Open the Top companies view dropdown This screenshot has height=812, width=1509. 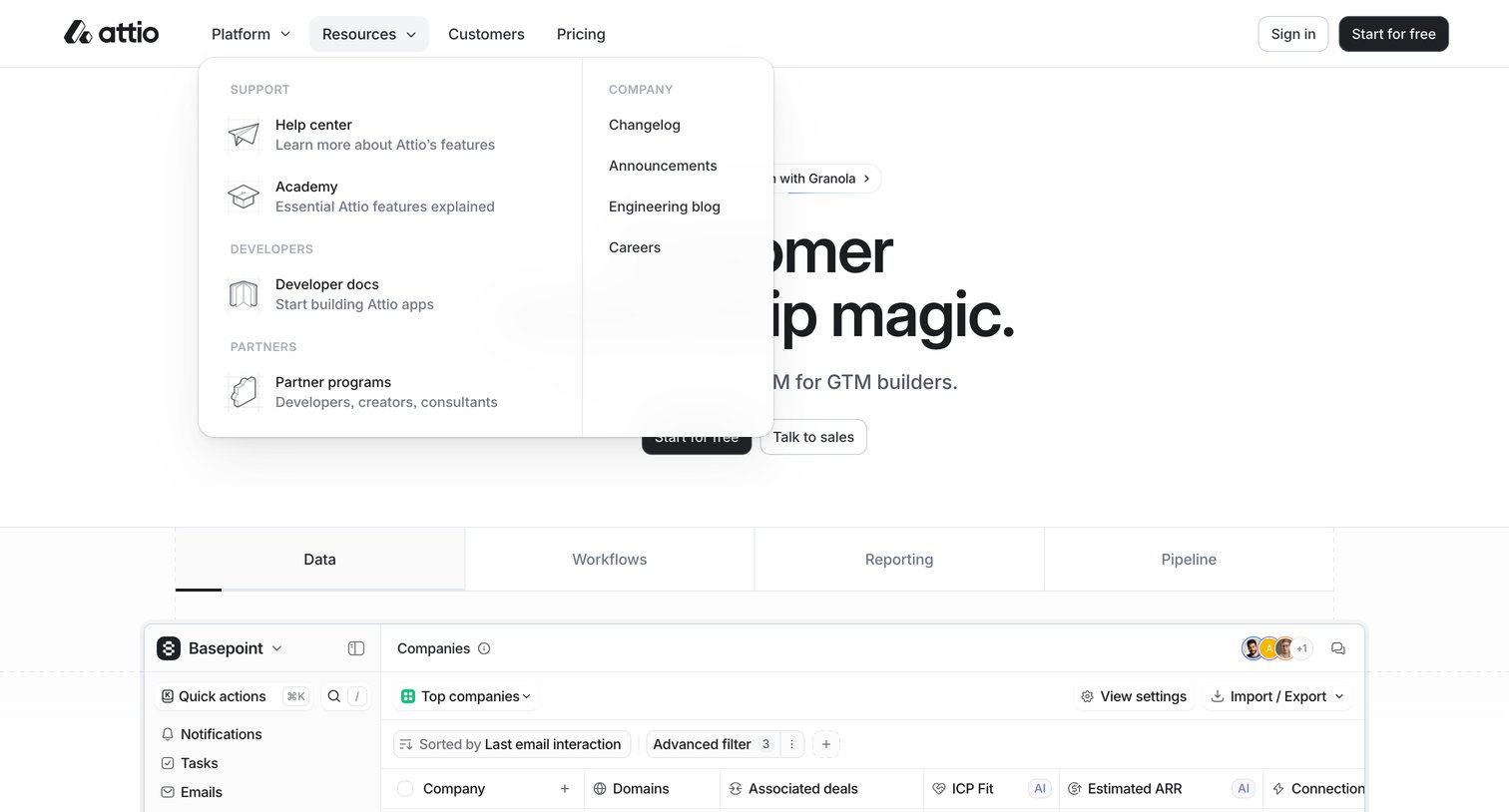click(466, 696)
